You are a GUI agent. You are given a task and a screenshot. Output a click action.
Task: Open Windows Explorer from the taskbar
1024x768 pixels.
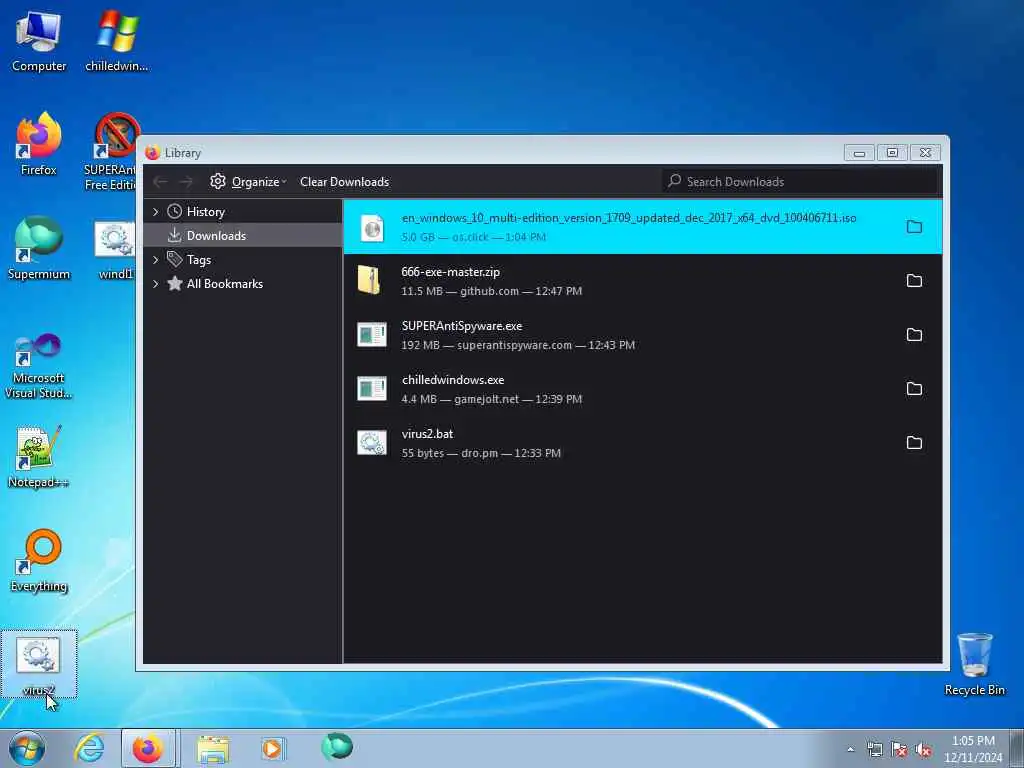point(213,749)
